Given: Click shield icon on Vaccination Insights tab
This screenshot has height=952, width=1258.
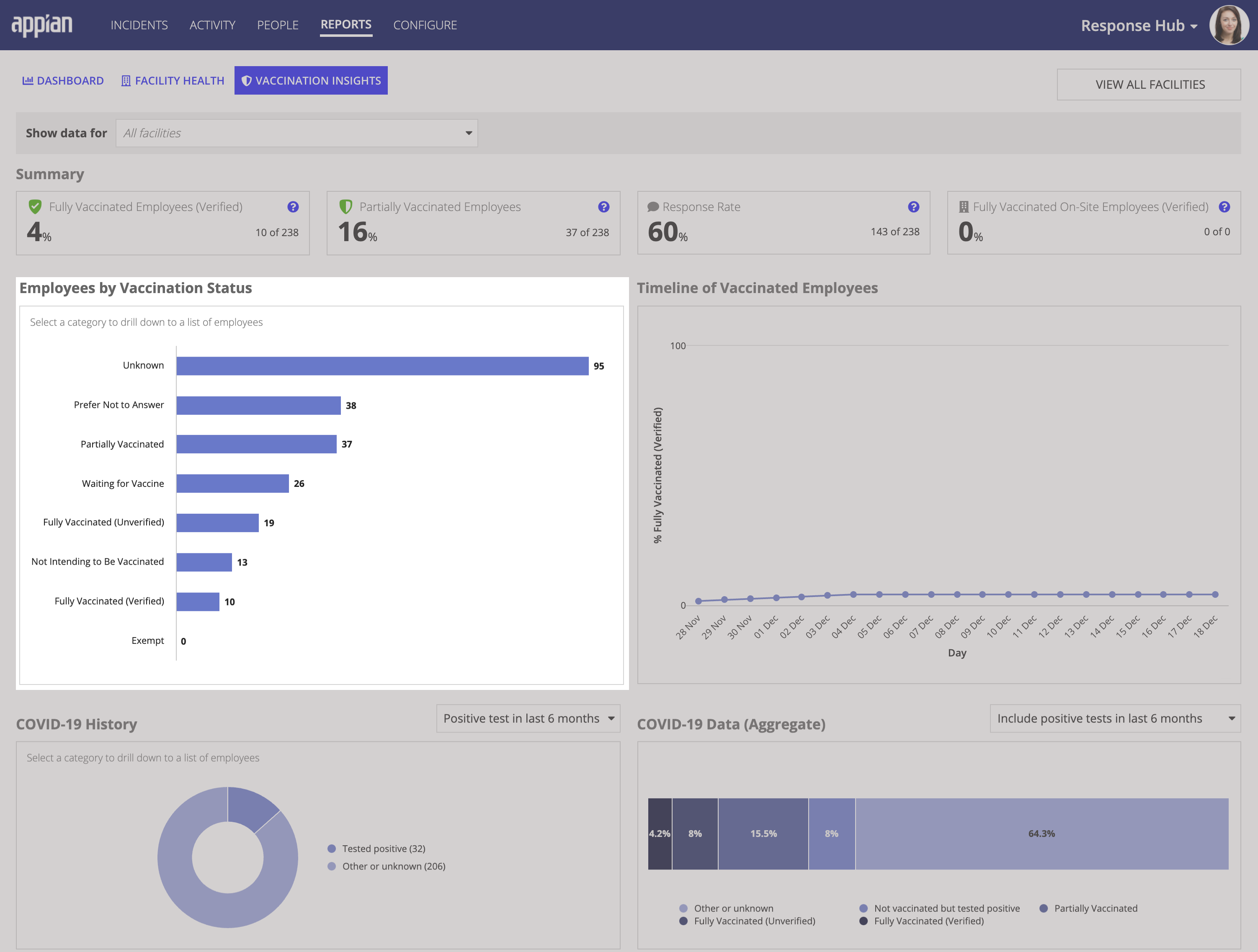Looking at the screenshot, I should (246, 81).
